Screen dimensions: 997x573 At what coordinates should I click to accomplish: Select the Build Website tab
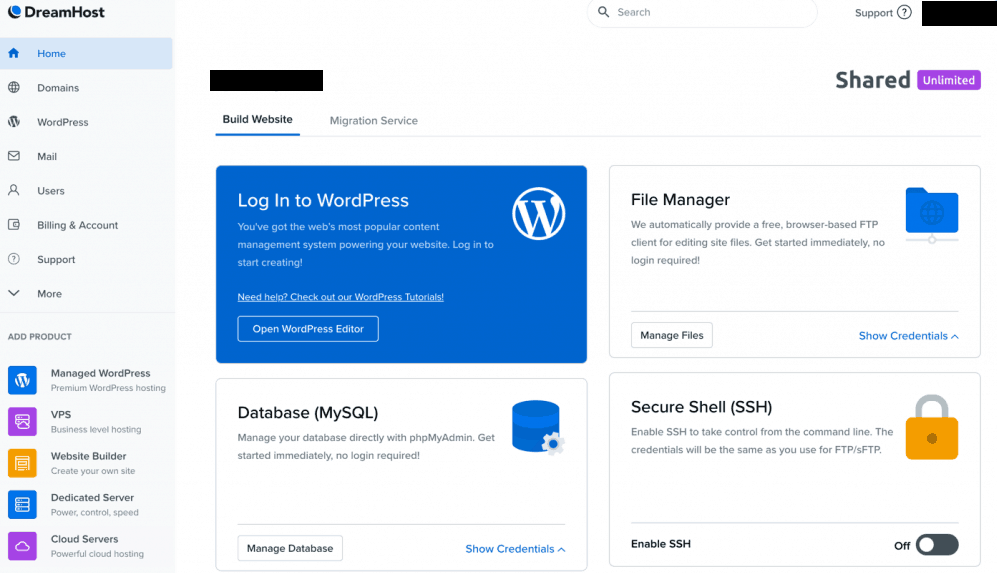point(258,120)
